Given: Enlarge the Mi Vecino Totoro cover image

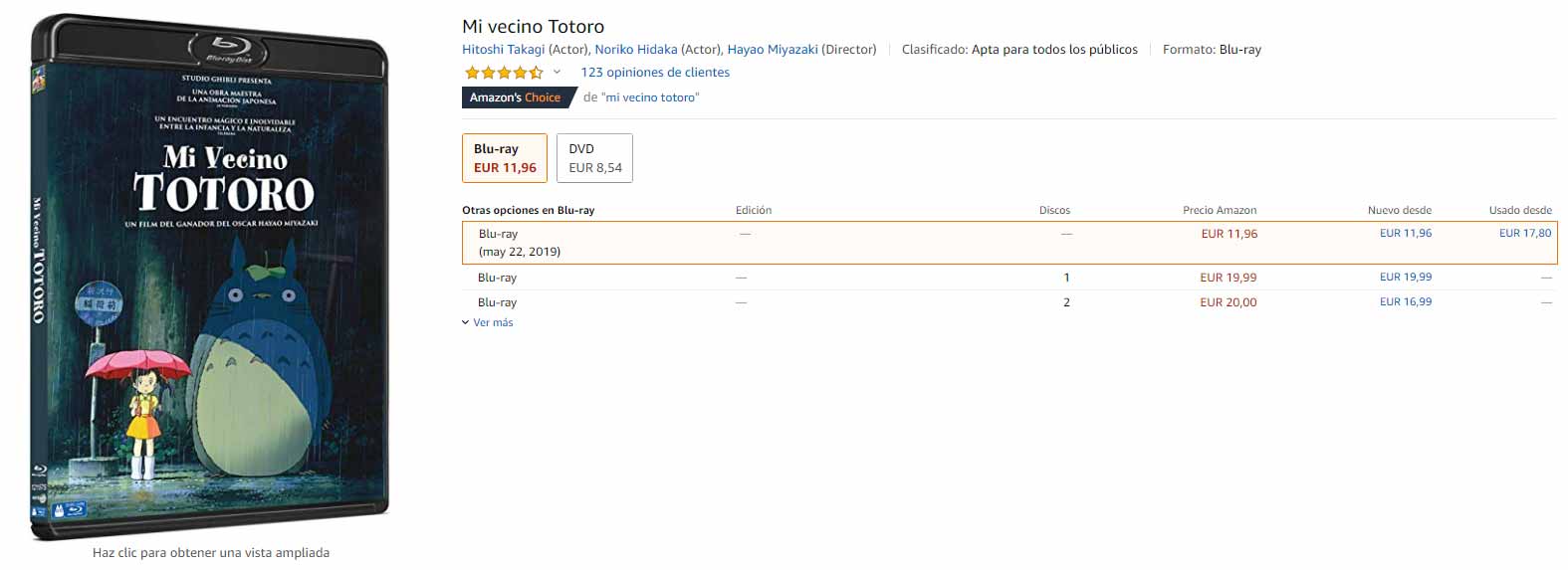Looking at the screenshot, I should click(x=209, y=279).
